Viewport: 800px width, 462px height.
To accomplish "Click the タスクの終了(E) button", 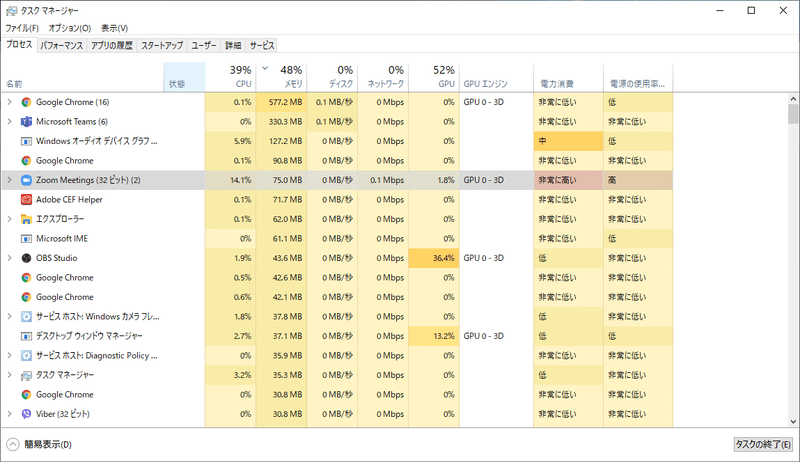I will [x=763, y=445].
